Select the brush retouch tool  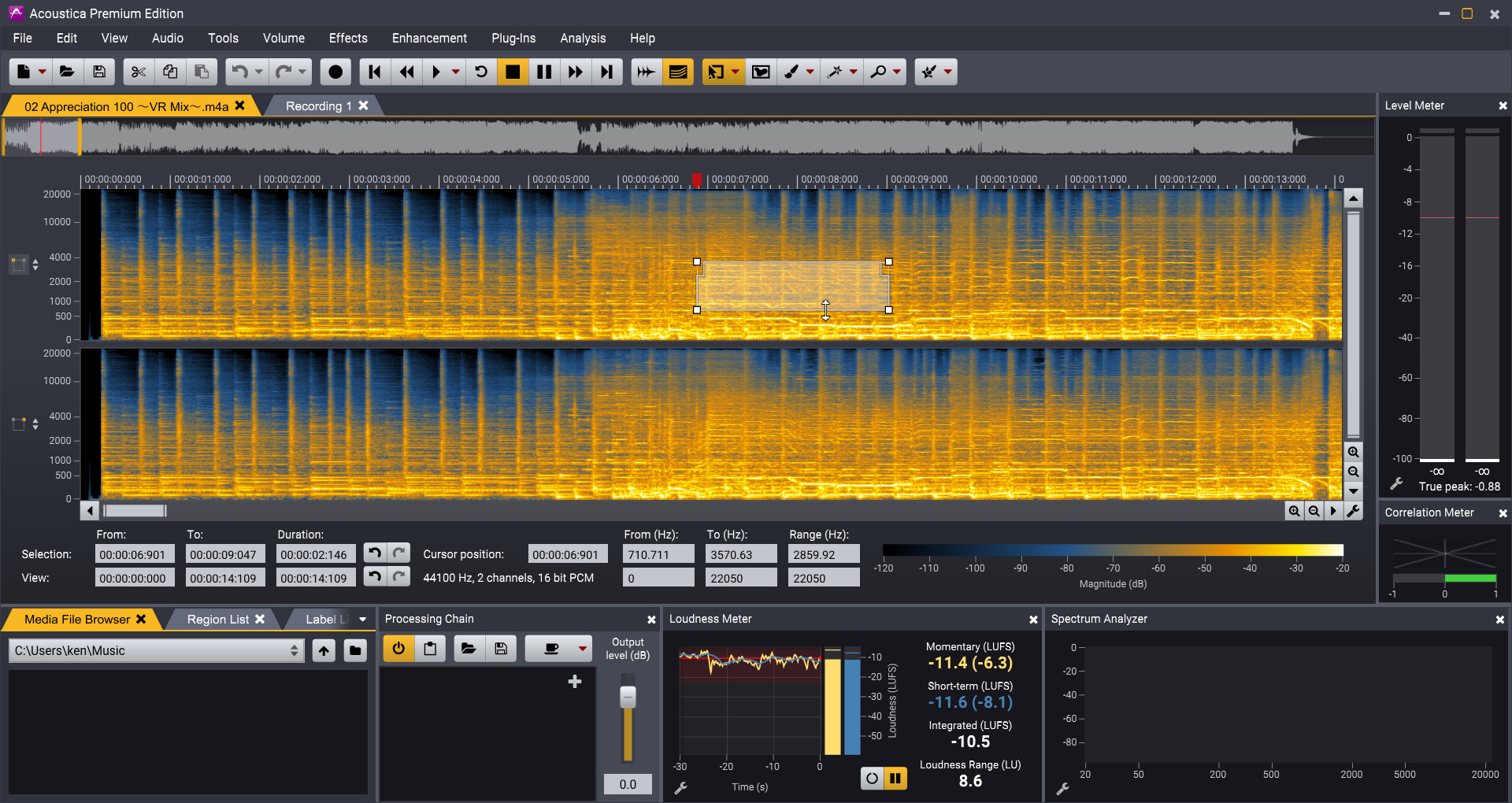click(791, 72)
